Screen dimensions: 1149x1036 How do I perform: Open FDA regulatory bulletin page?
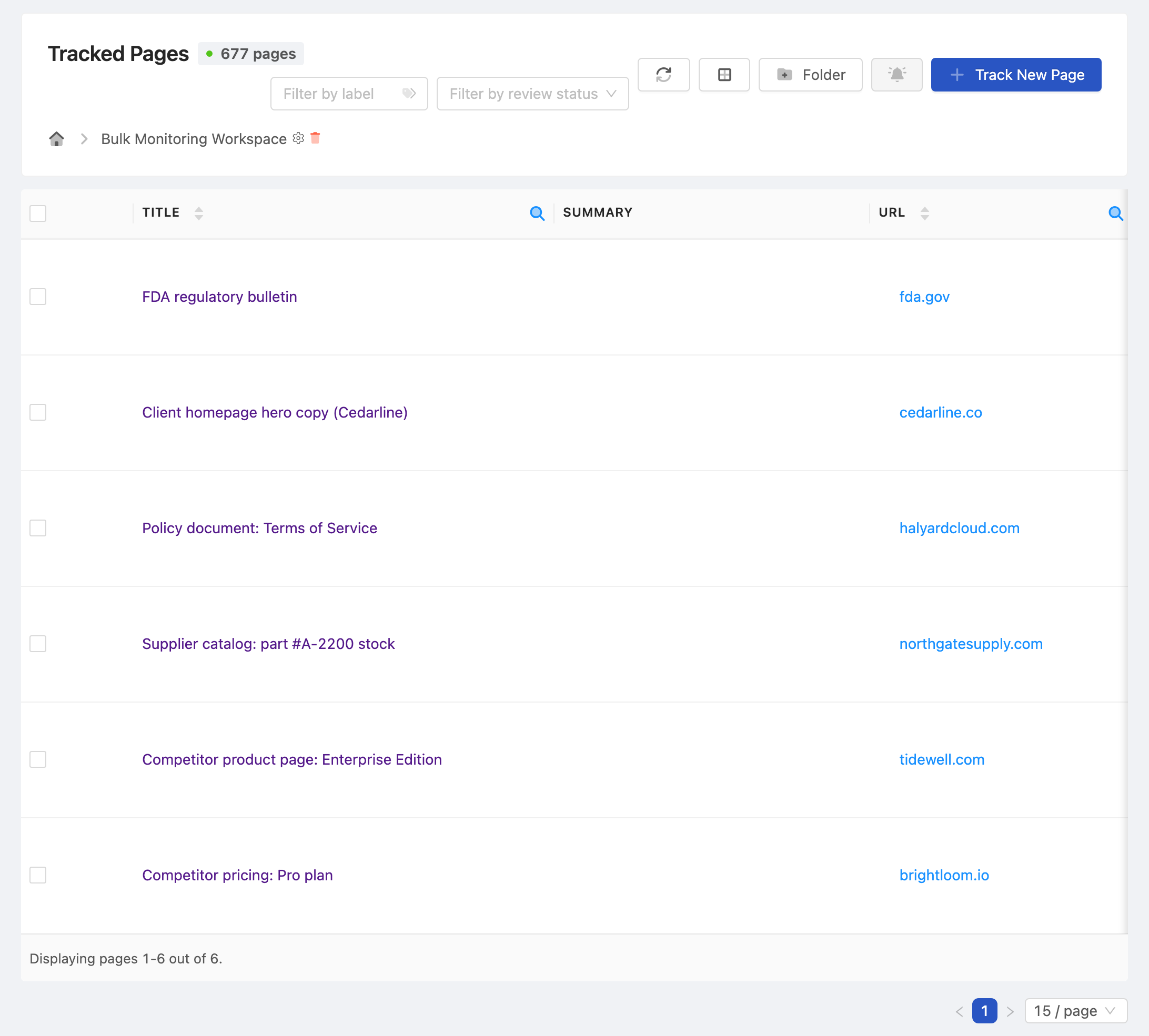pyautogui.click(x=219, y=297)
